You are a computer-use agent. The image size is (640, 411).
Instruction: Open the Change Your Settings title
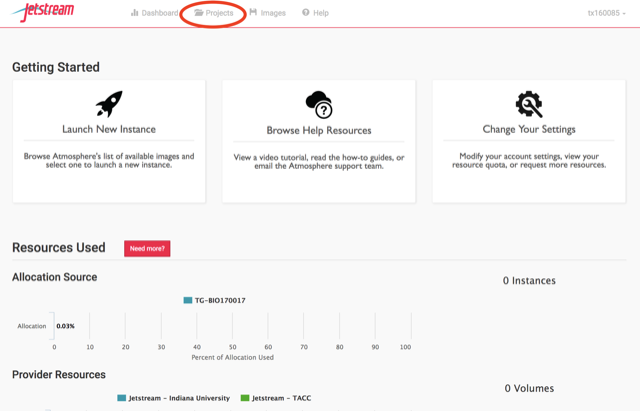click(529, 129)
